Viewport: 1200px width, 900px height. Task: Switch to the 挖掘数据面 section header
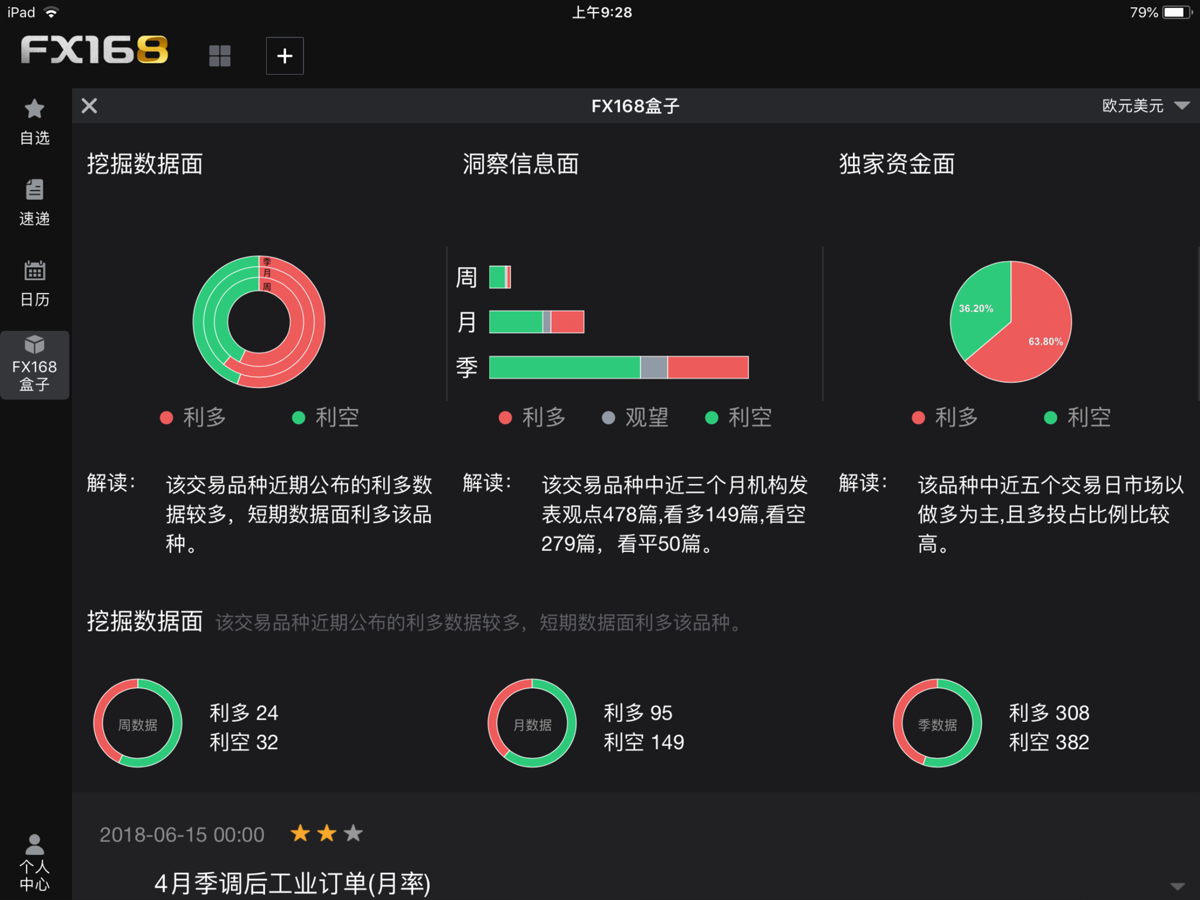click(144, 164)
